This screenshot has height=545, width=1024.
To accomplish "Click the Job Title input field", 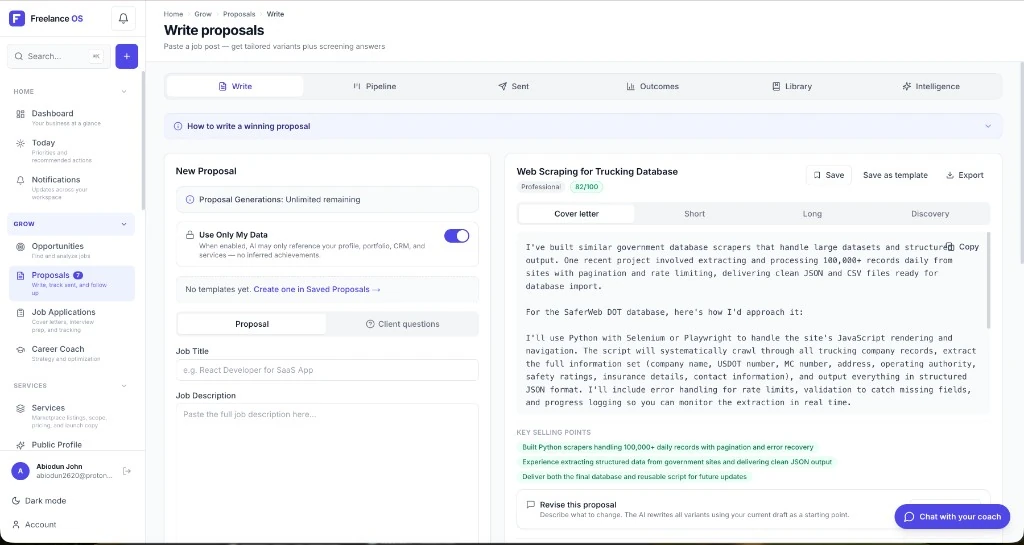I will click(327, 370).
